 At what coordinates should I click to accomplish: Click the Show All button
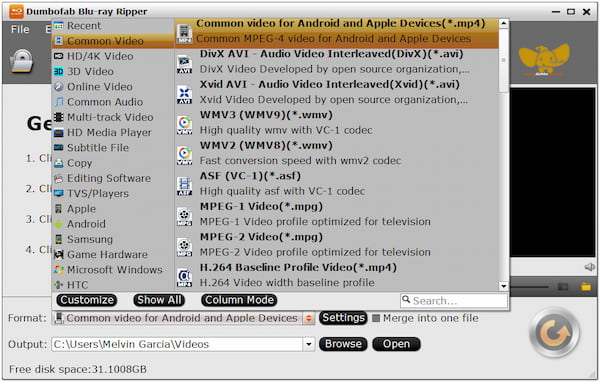point(159,300)
